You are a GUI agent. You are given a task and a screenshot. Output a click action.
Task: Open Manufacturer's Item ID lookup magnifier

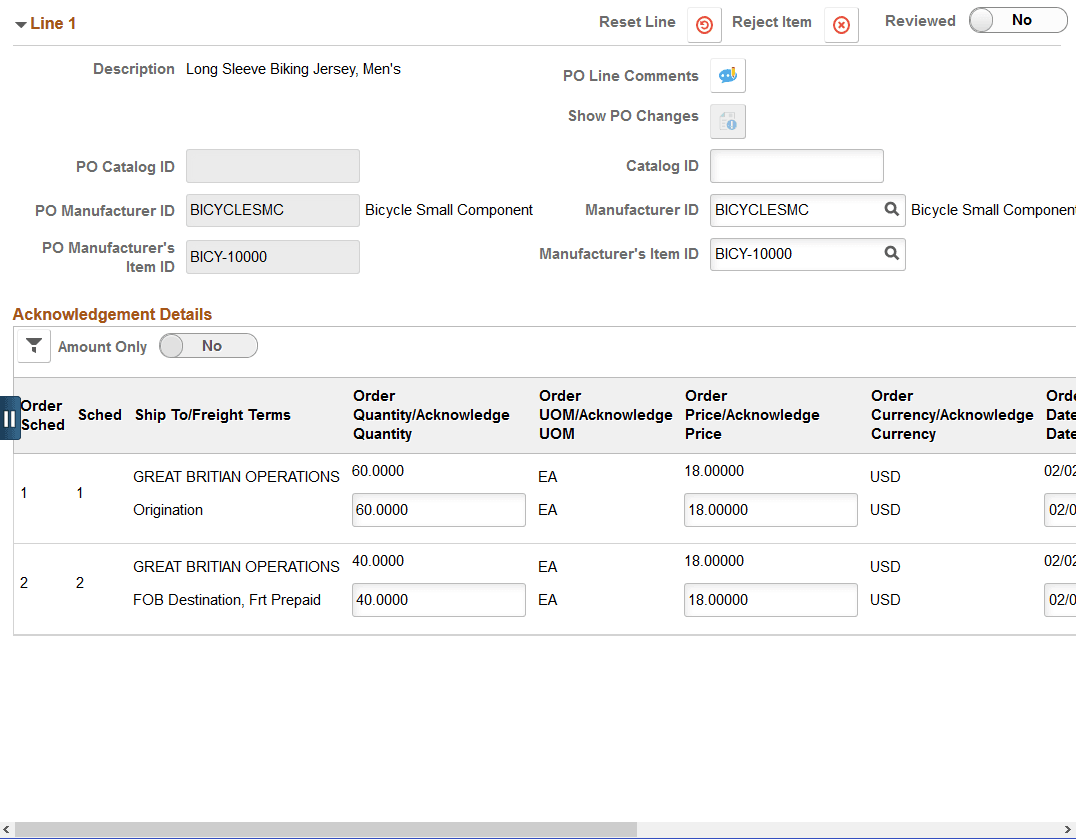click(x=891, y=253)
